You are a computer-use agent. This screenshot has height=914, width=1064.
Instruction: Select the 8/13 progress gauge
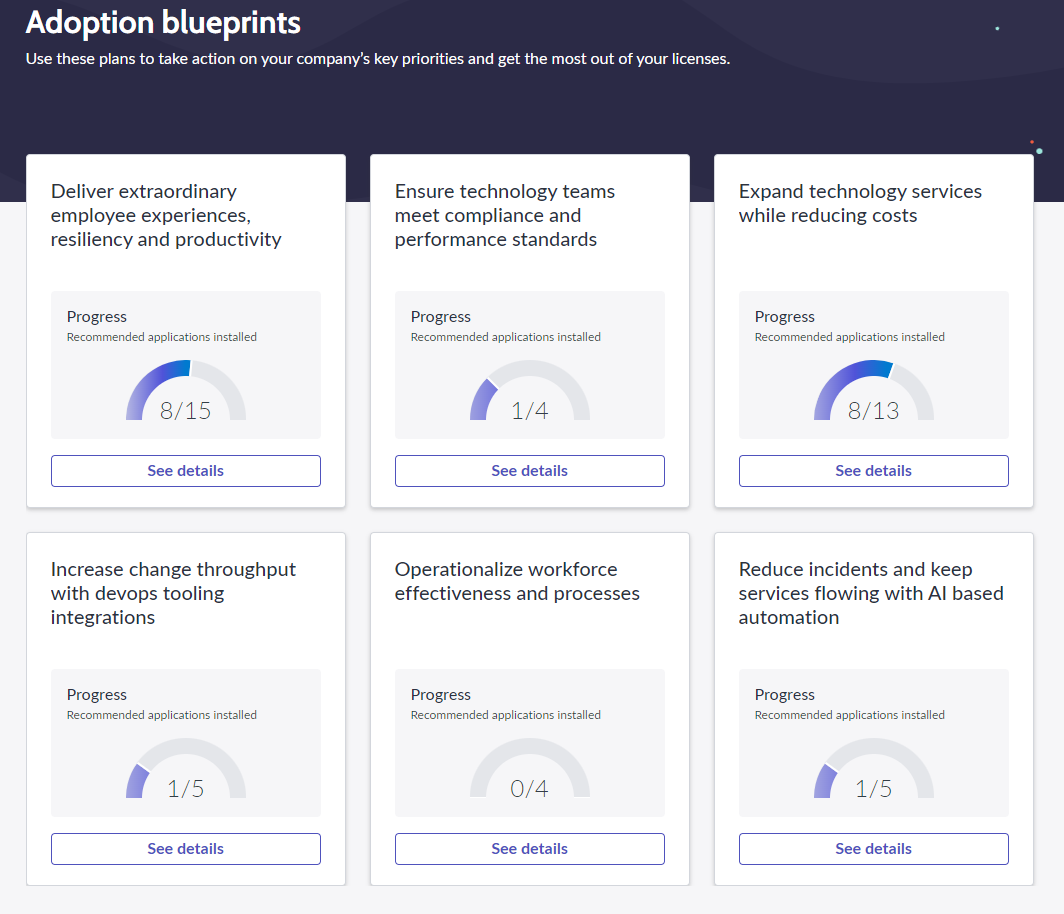pyautogui.click(x=874, y=393)
